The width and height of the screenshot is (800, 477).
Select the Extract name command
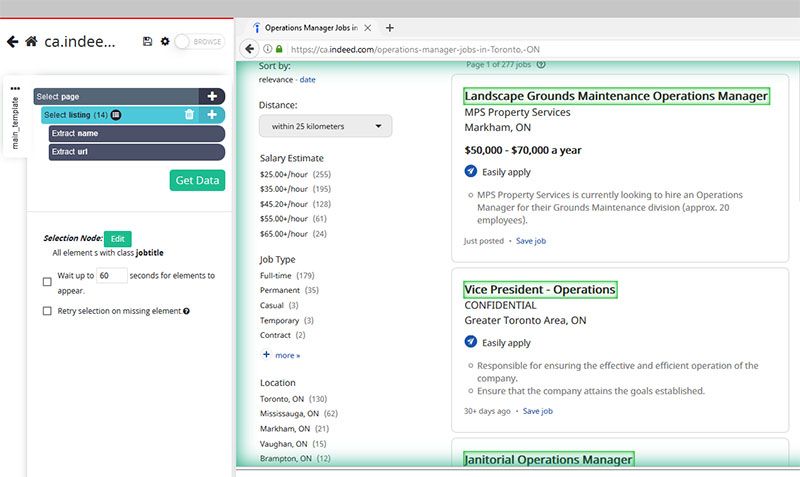(137, 133)
